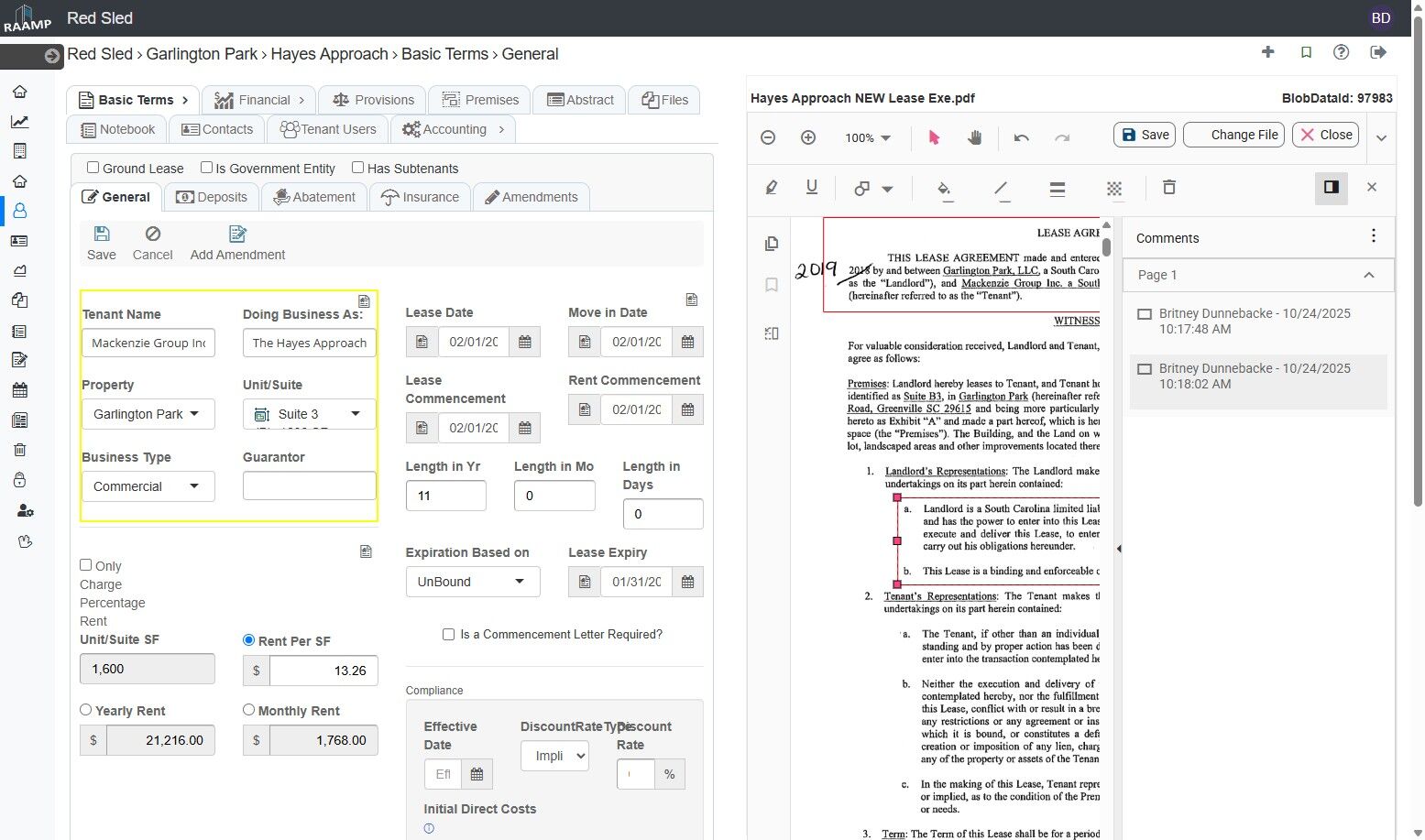The width and height of the screenshot is (1425, 840).
Task: Toggle the comments panel icon
Action: (x=1331, y=187)
